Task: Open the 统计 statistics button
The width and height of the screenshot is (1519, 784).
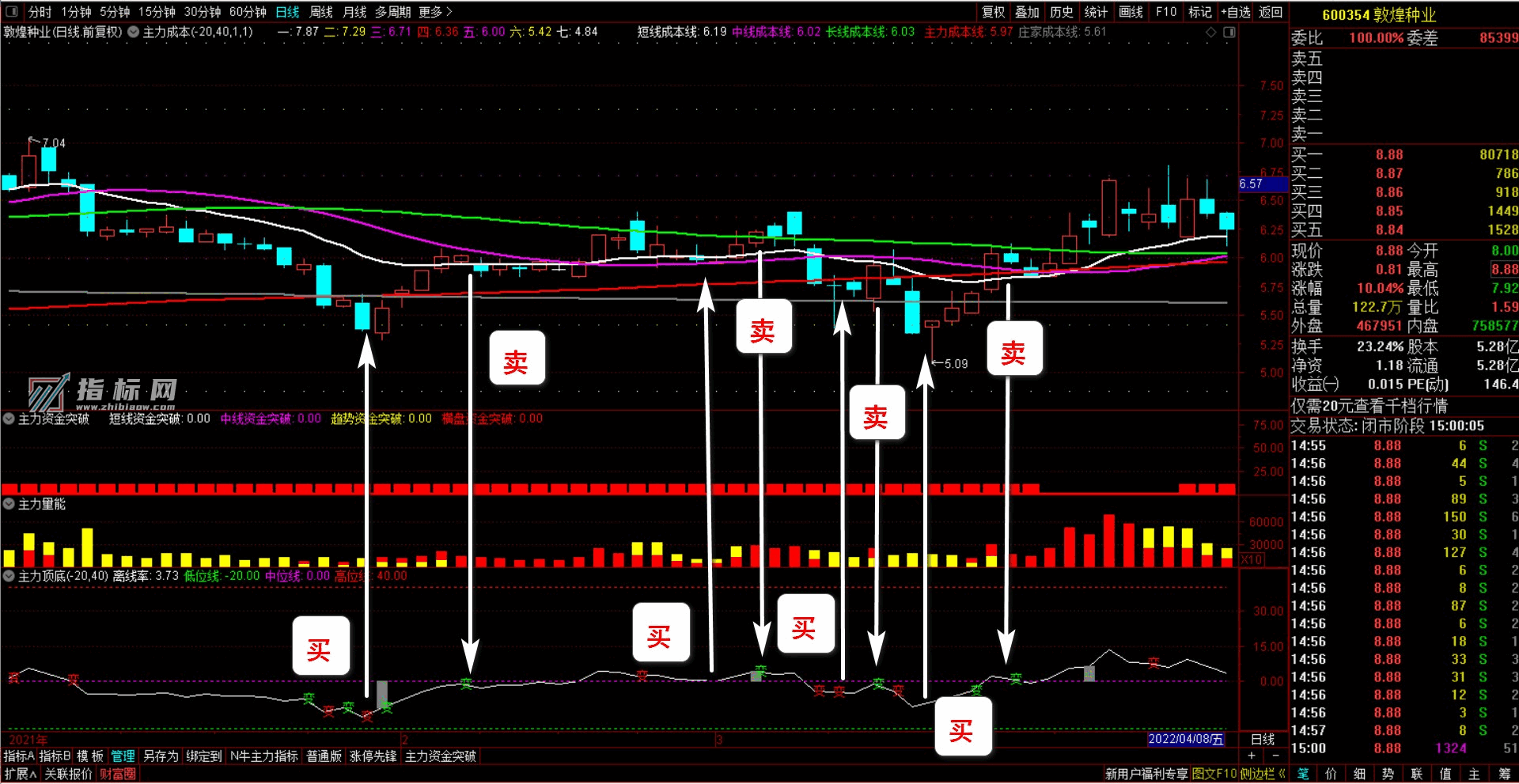Action: point(1096,12)
